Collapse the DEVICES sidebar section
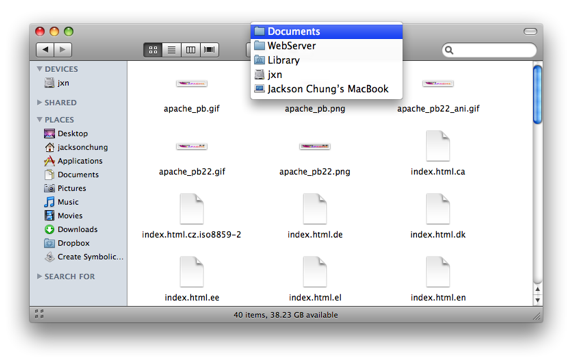The height and width of the screenshot is (363, 580). 40,69
